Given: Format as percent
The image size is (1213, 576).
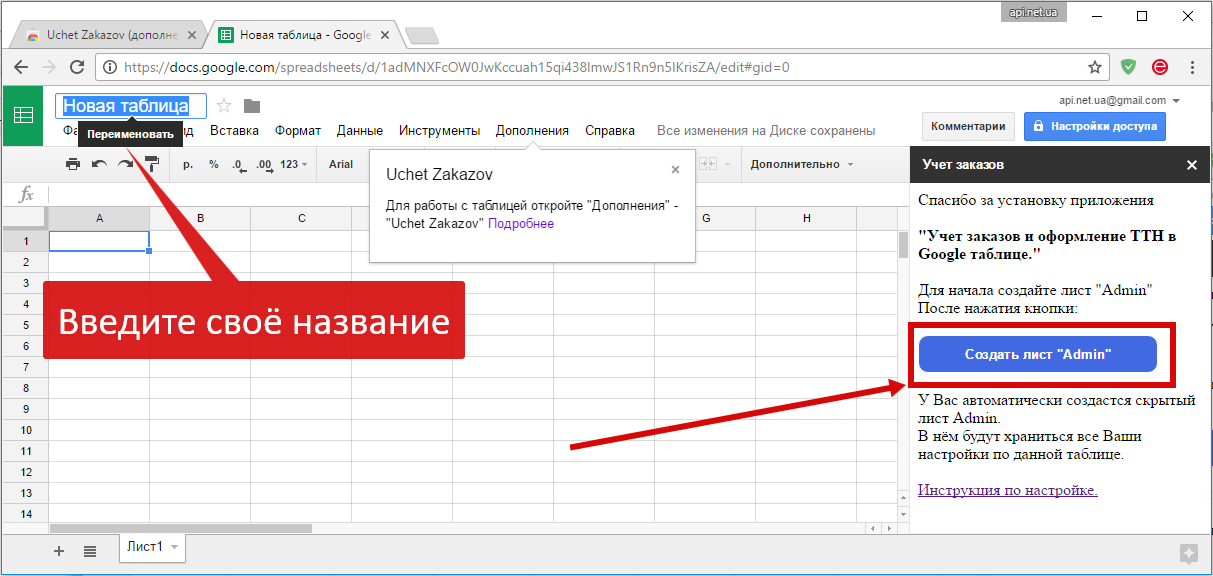Looking at the screenshot, I should [214, 165].
